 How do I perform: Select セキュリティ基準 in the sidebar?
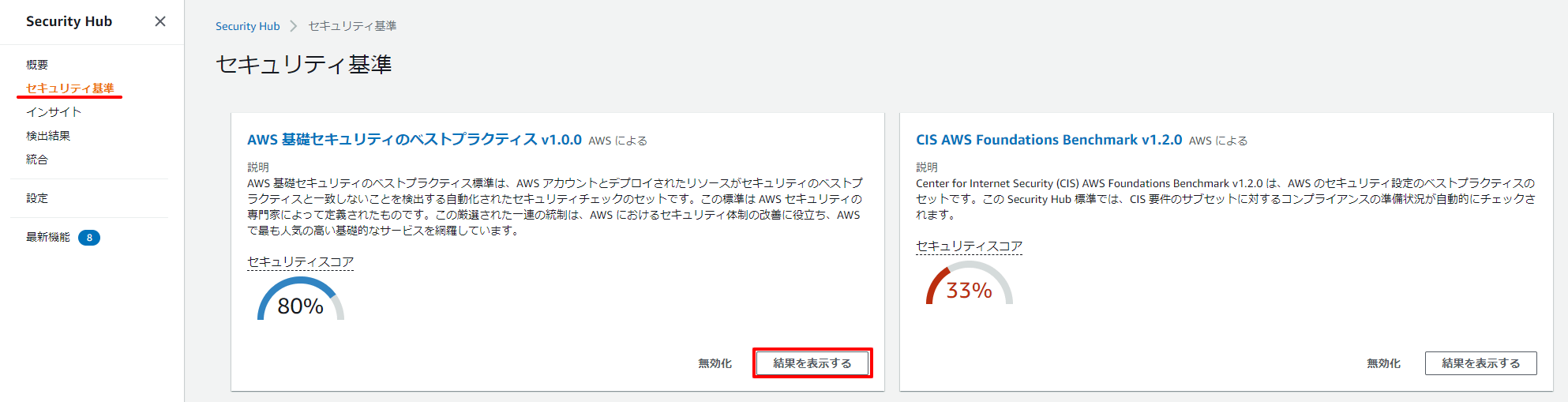69,88
